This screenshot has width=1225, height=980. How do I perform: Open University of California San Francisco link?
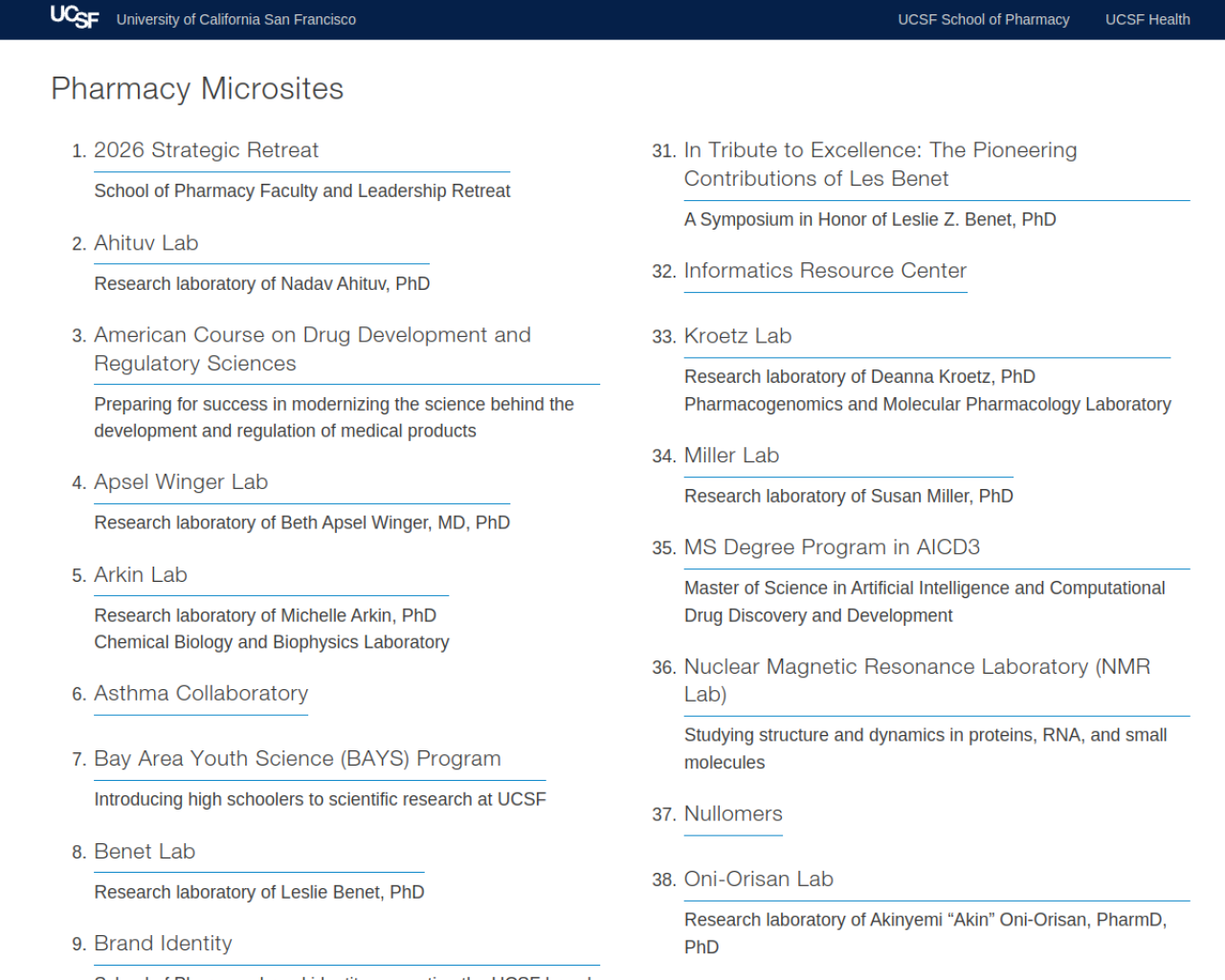(236, 19)
